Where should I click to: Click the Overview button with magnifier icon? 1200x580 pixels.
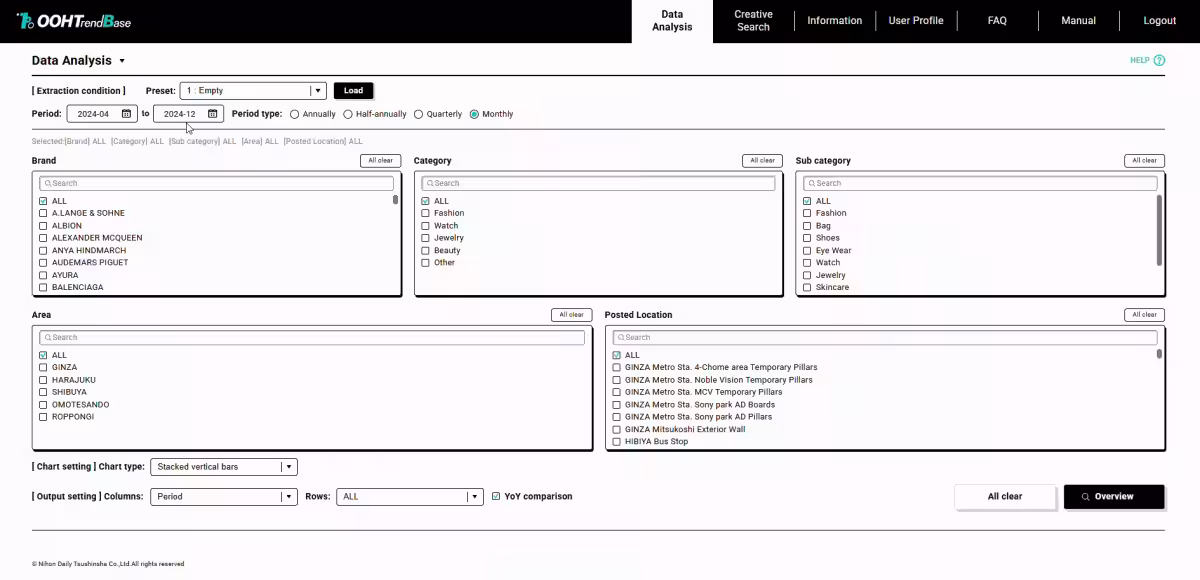pos(1113,497)
